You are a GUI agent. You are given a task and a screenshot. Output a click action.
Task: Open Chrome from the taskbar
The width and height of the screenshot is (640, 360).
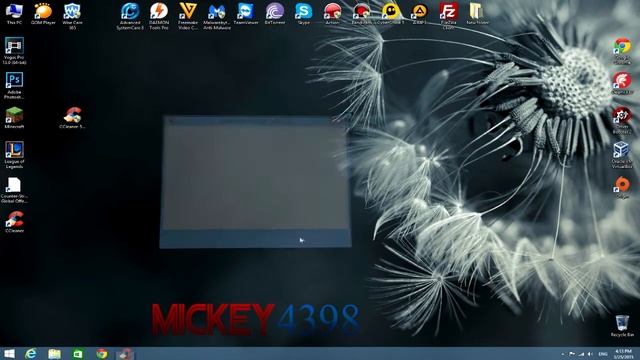click(x=101, y=353)
